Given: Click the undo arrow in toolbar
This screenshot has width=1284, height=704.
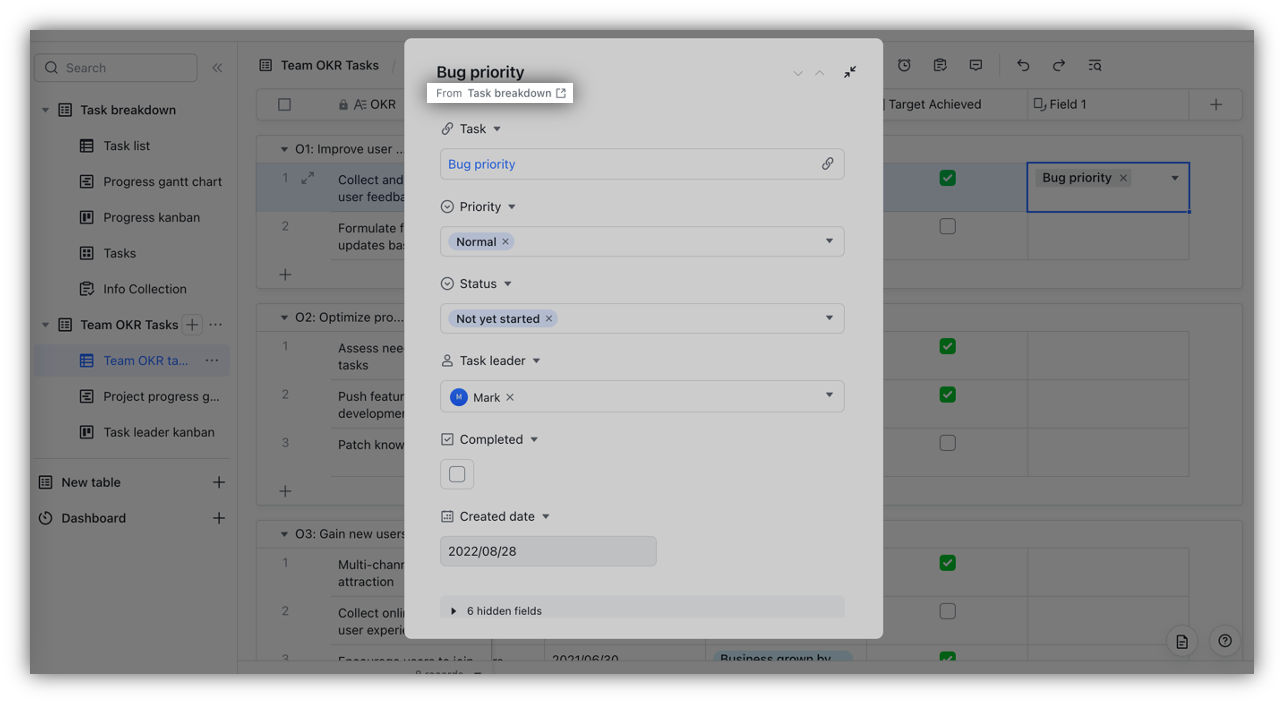Looking at the screenshot, I should tap(1023, 65).
